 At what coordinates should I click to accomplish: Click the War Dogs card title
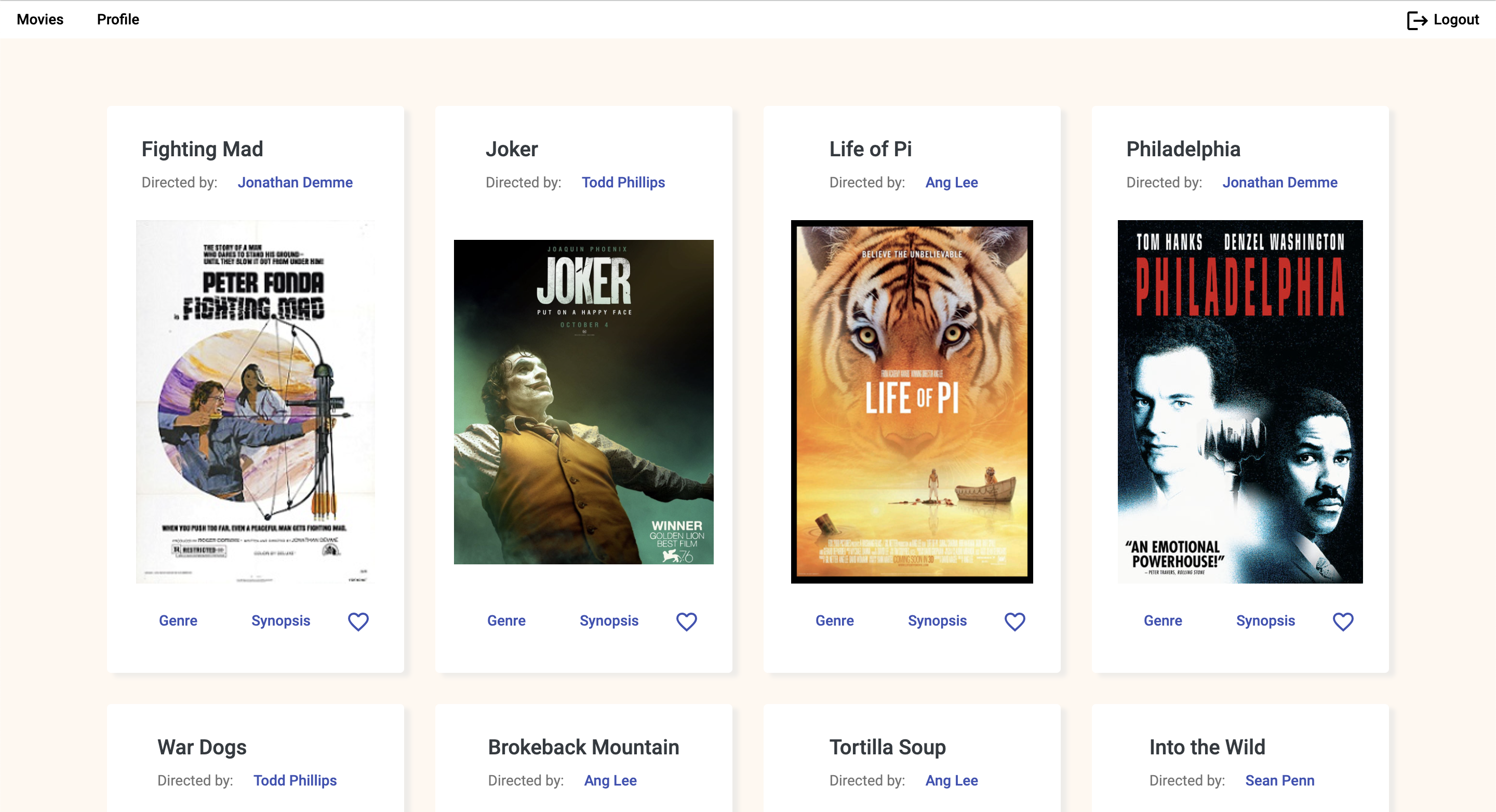click(202, 747)
